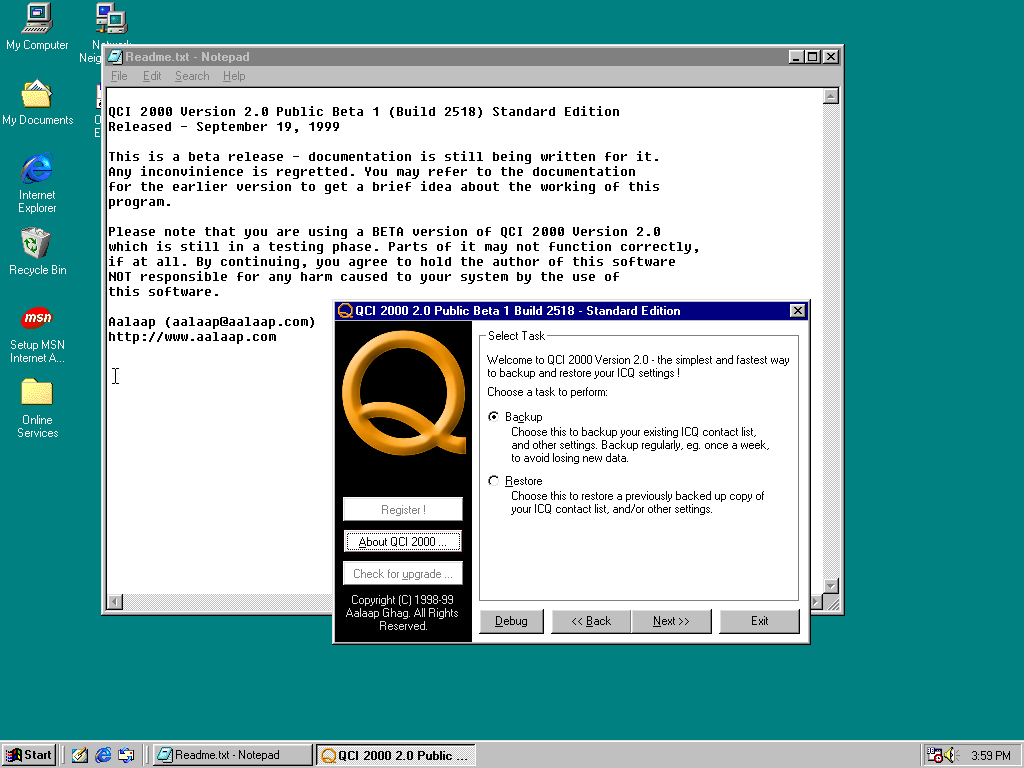Click Notepad horizontal scrollbar left arrow
This screenshot has width=1024, height=768.
pyautogui.click(x=115, y=601)
